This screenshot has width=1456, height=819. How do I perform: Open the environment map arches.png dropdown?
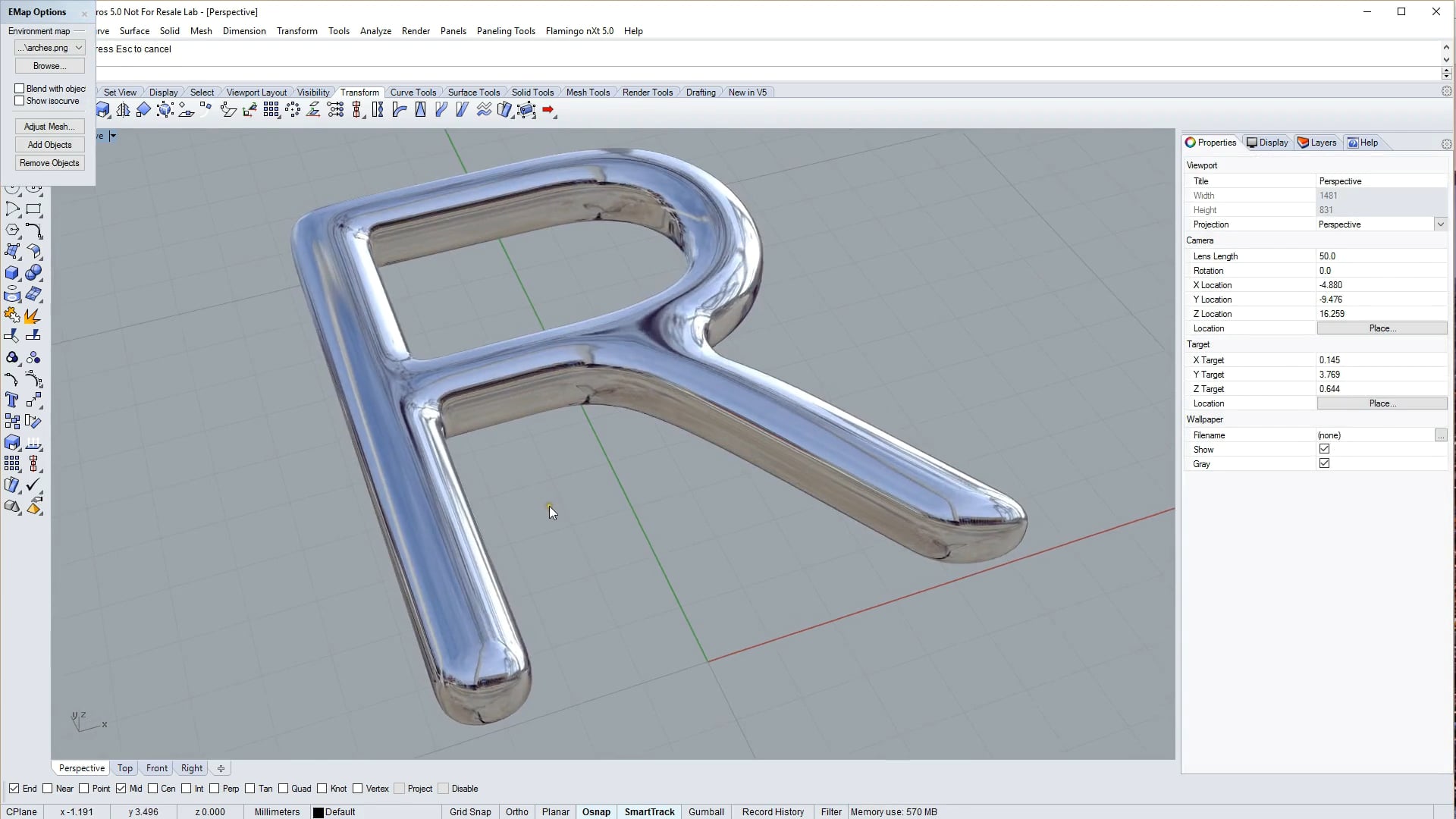78,47
